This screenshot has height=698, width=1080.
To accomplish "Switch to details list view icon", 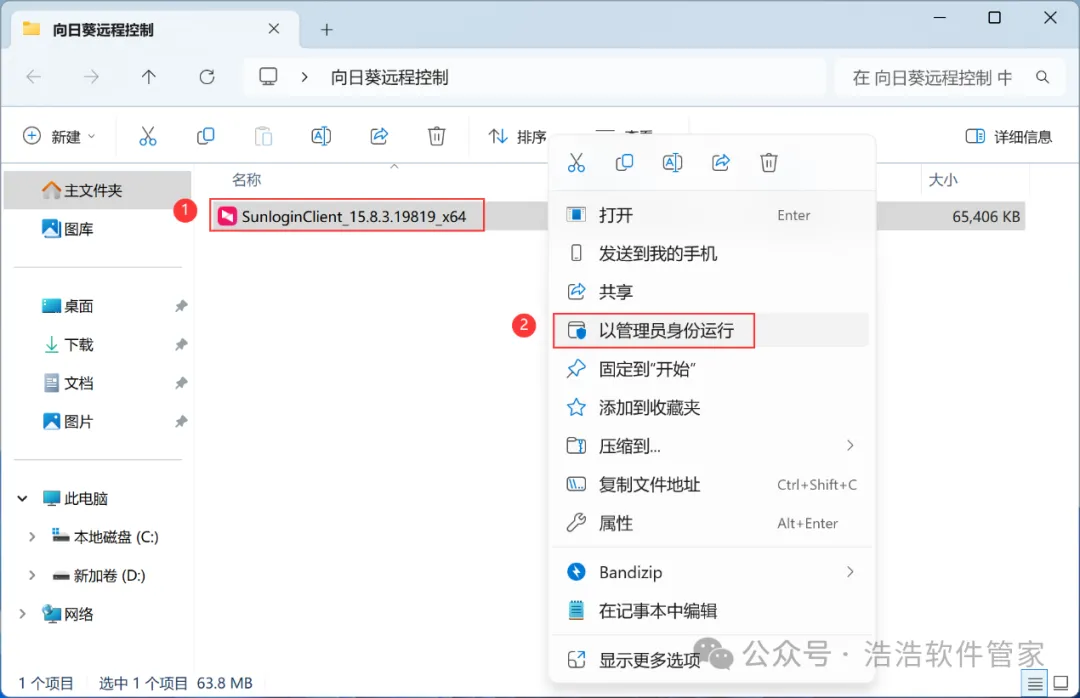I will [x=1035, y=684].
